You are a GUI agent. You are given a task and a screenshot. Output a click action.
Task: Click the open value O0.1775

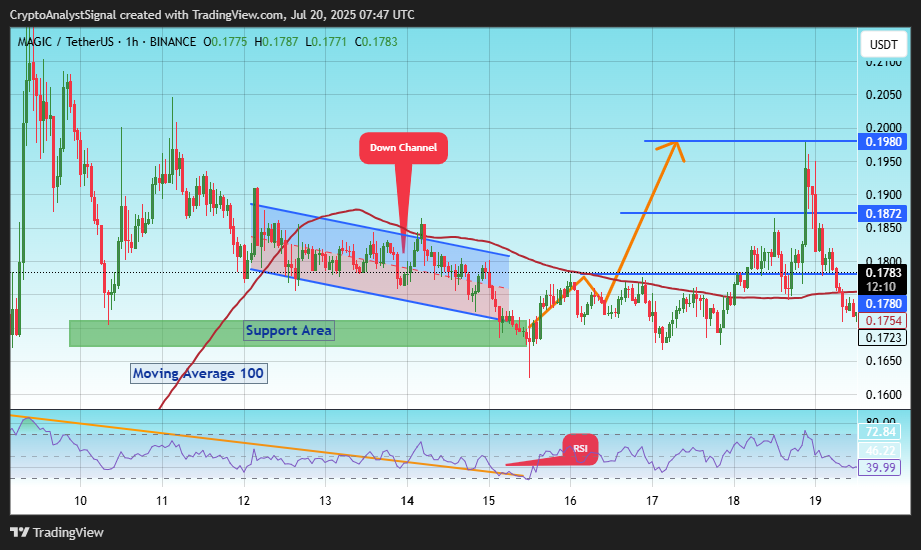[x=225, y=42]
